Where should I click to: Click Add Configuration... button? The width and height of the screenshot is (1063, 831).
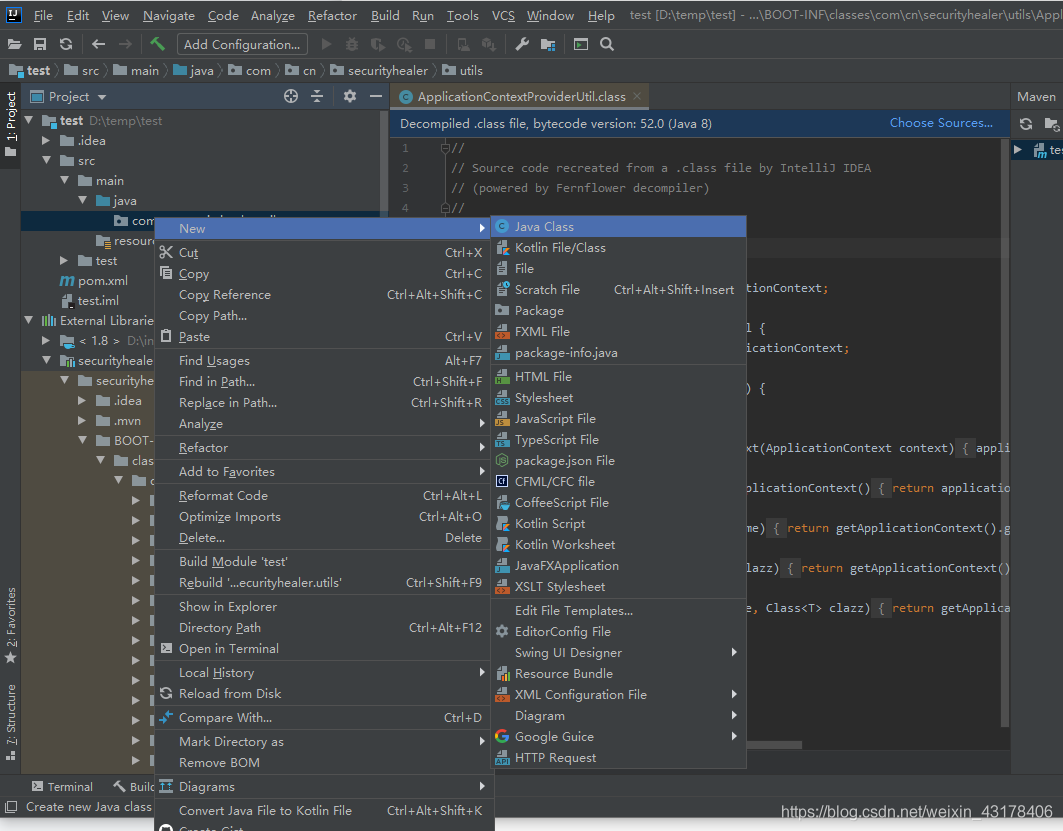click(x=242, y=44)
